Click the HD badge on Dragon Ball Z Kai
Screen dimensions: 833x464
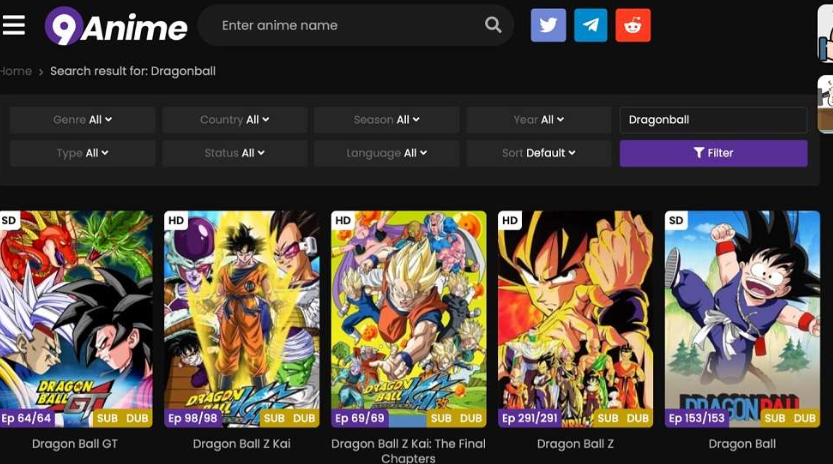(x=176, y=221)
